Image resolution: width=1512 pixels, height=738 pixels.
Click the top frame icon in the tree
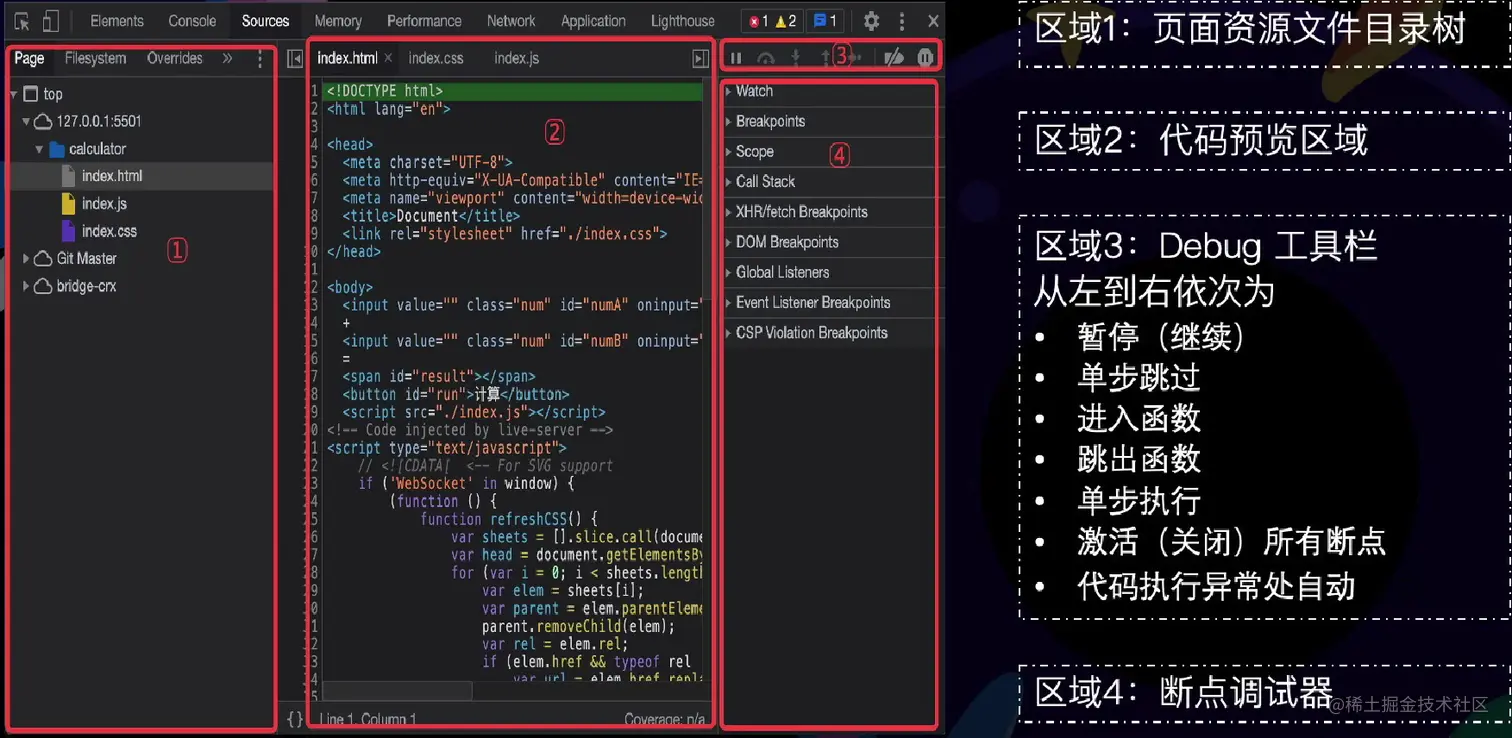(31, 94)
